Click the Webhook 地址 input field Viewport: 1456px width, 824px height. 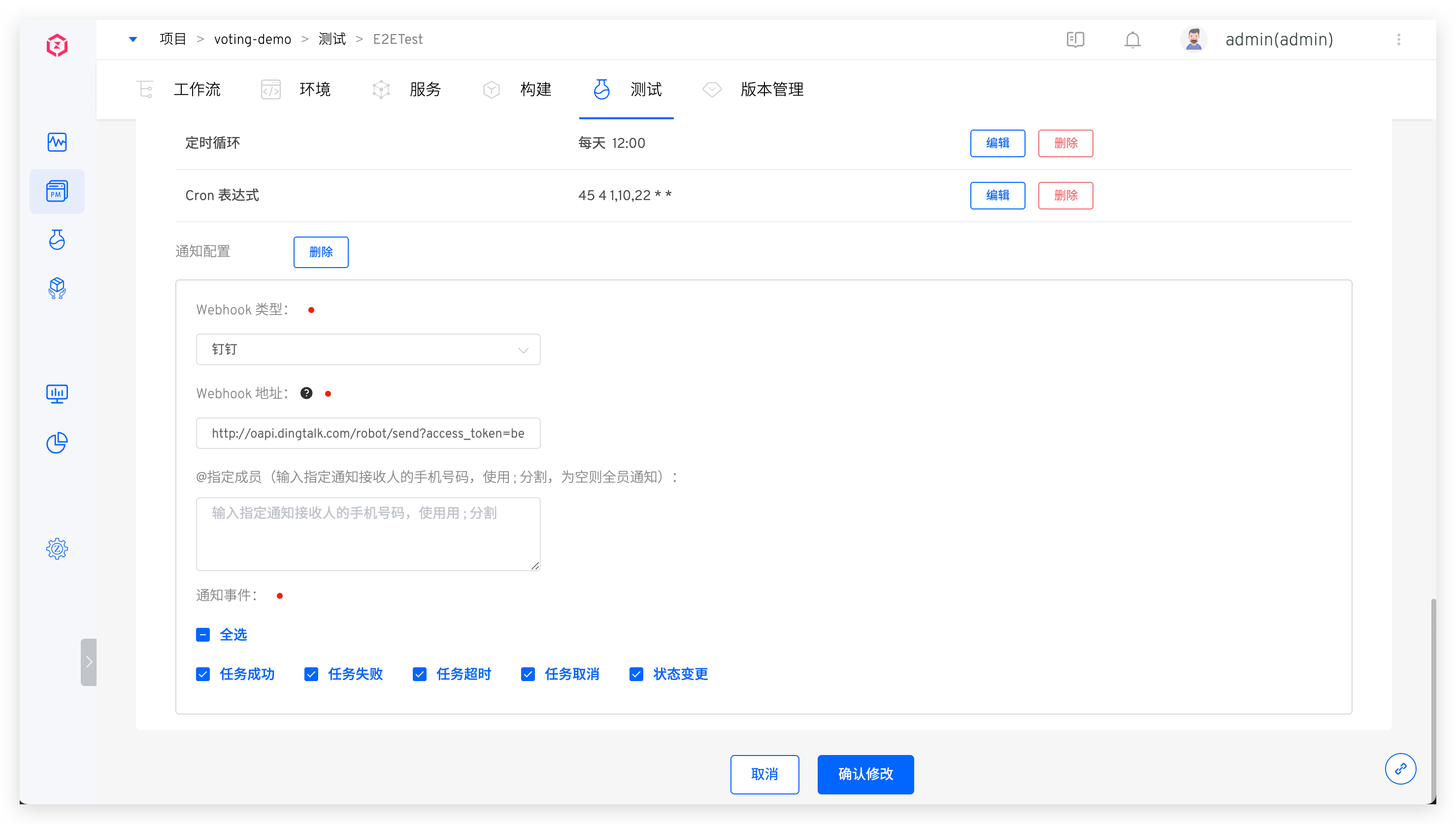(368, 433)
